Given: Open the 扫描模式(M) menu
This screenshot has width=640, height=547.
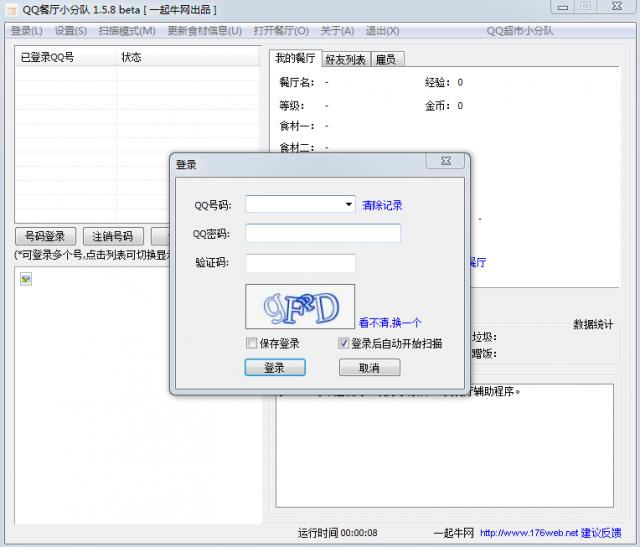Looking at the screenshot, I should point(127,31).
